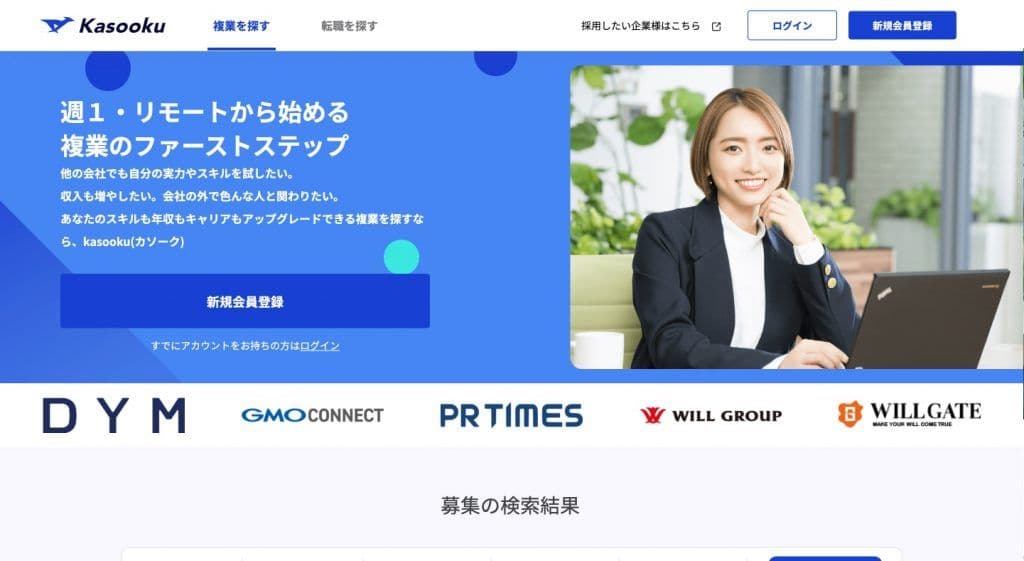Image resolution: width=1024 pixels, height=561 pixels.
Task: Click the hero headline 週1・リモートから始める
Action: 204,112
